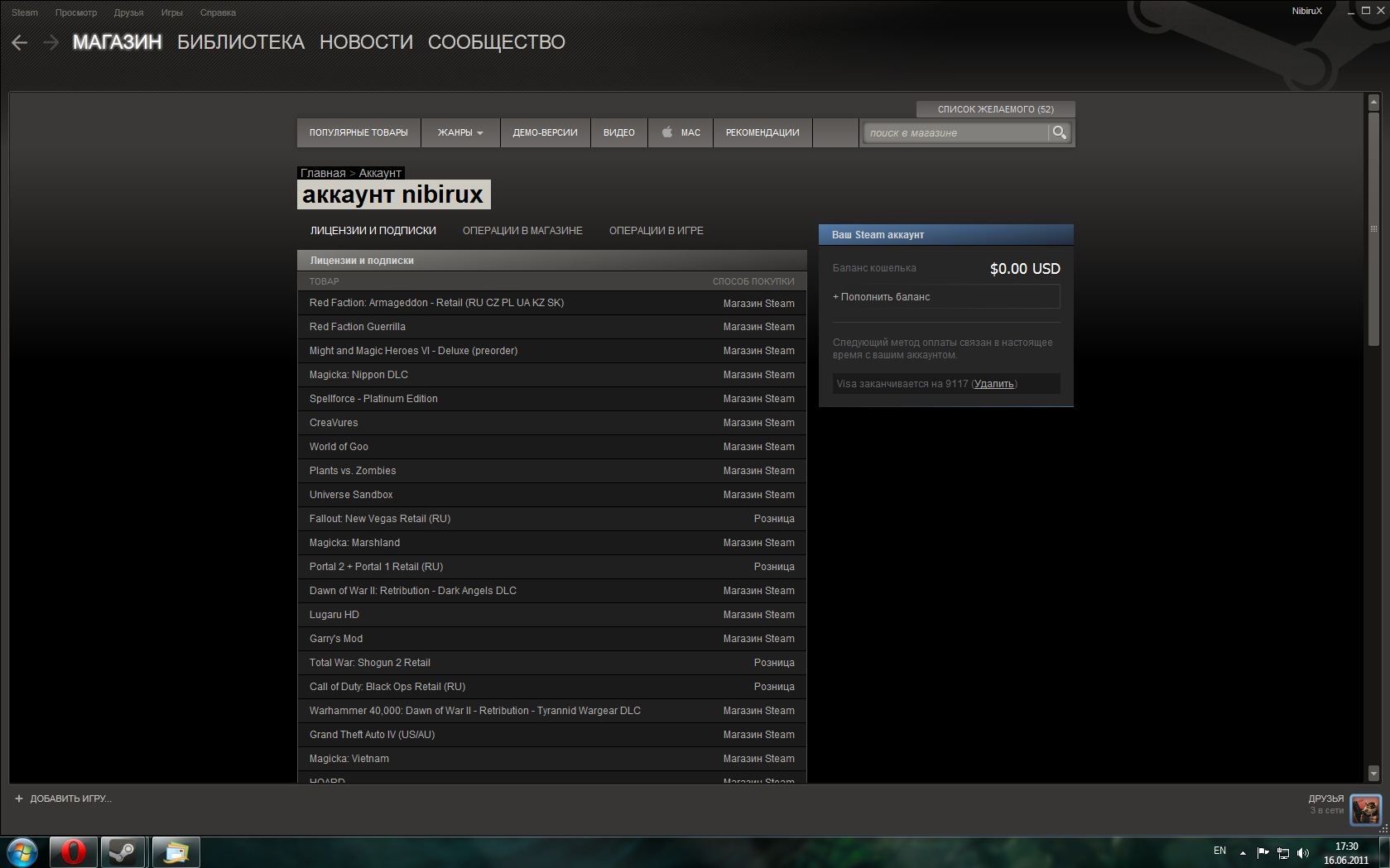Open Windows Start menu orb
This screenshot has height=868, width=1390.
22,851
